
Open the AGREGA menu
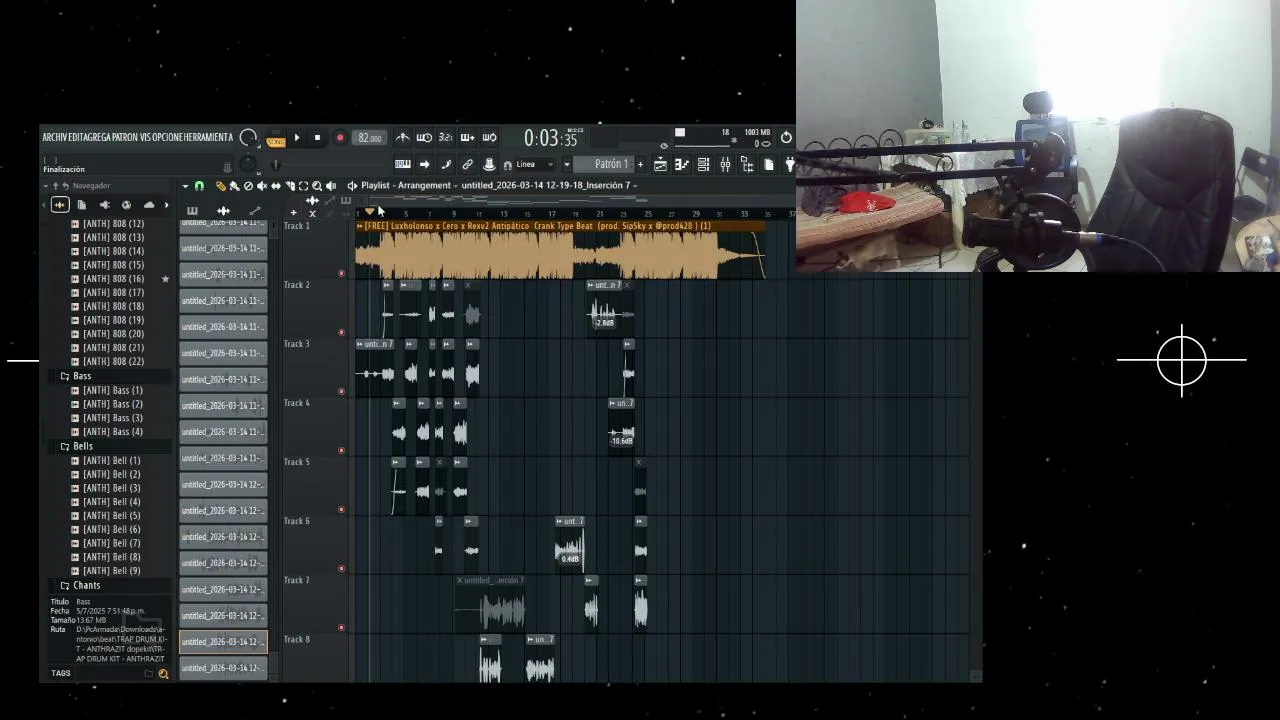[x=100, y=137]
